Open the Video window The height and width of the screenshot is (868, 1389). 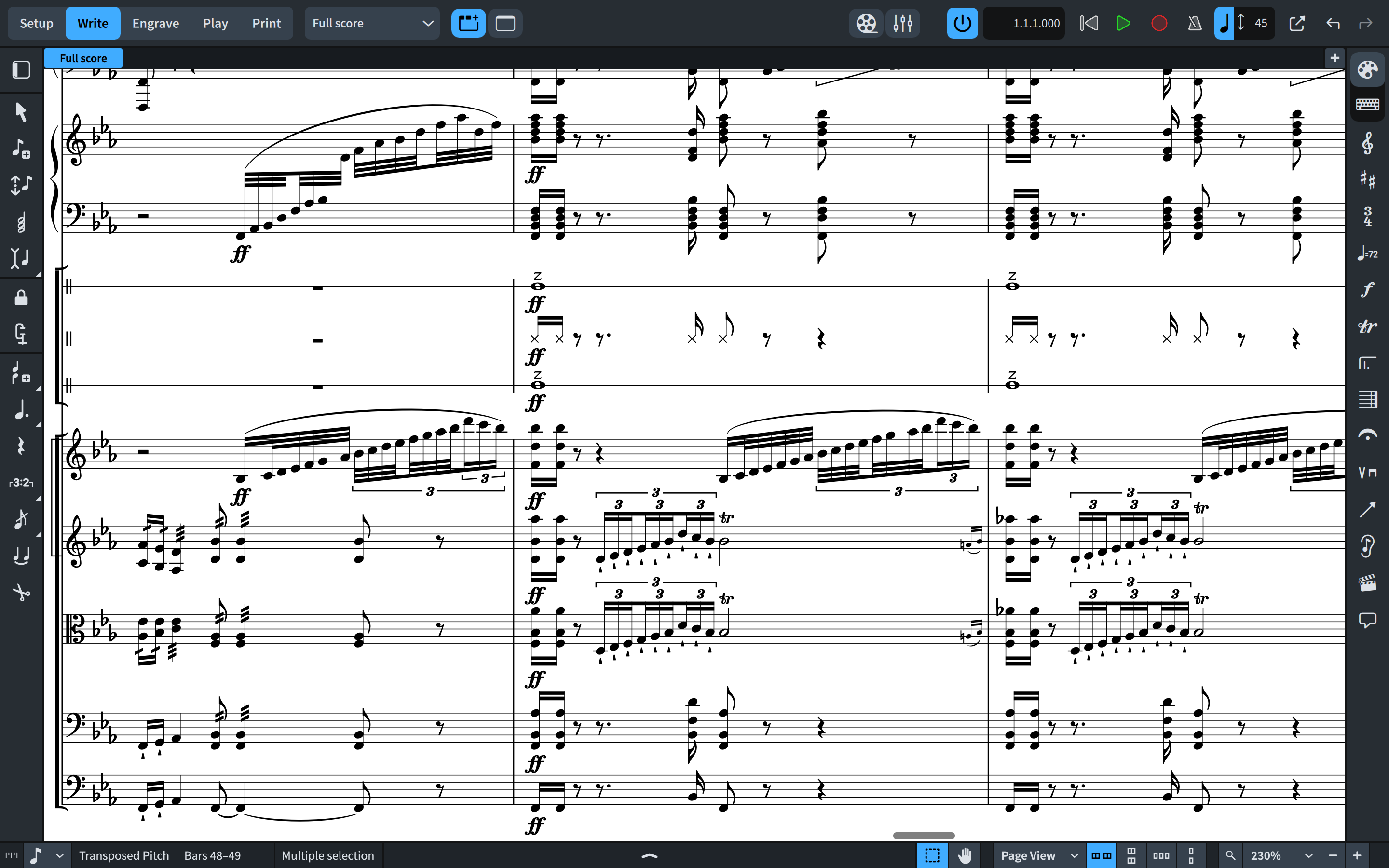click(x=866, y=24)
